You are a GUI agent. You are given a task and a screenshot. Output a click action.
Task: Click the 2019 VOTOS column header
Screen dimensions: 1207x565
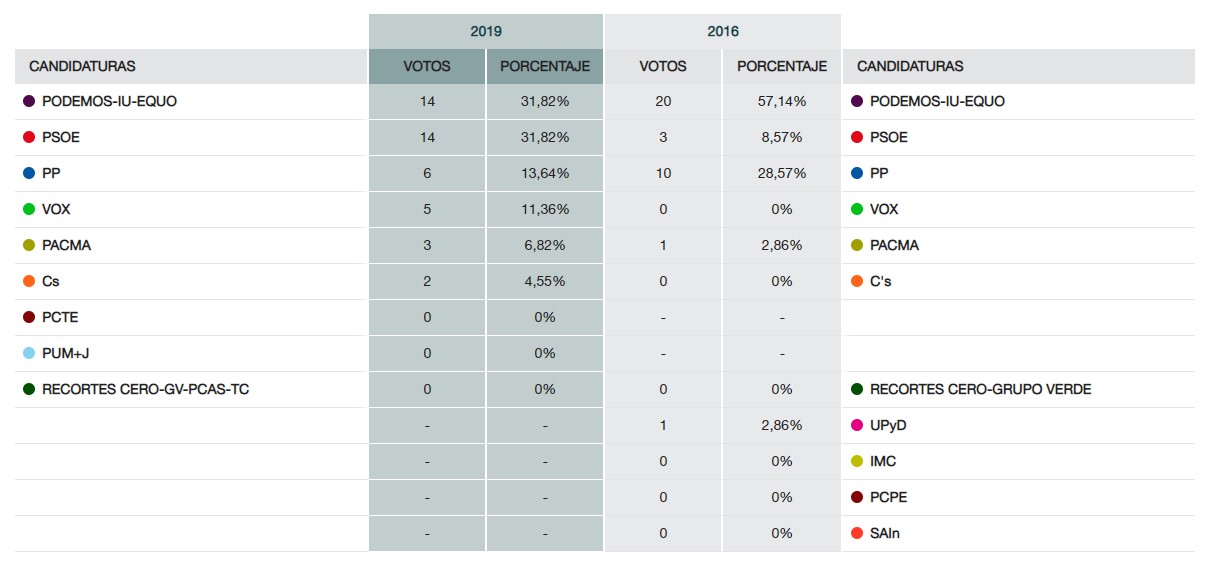[x=427, y=67]
